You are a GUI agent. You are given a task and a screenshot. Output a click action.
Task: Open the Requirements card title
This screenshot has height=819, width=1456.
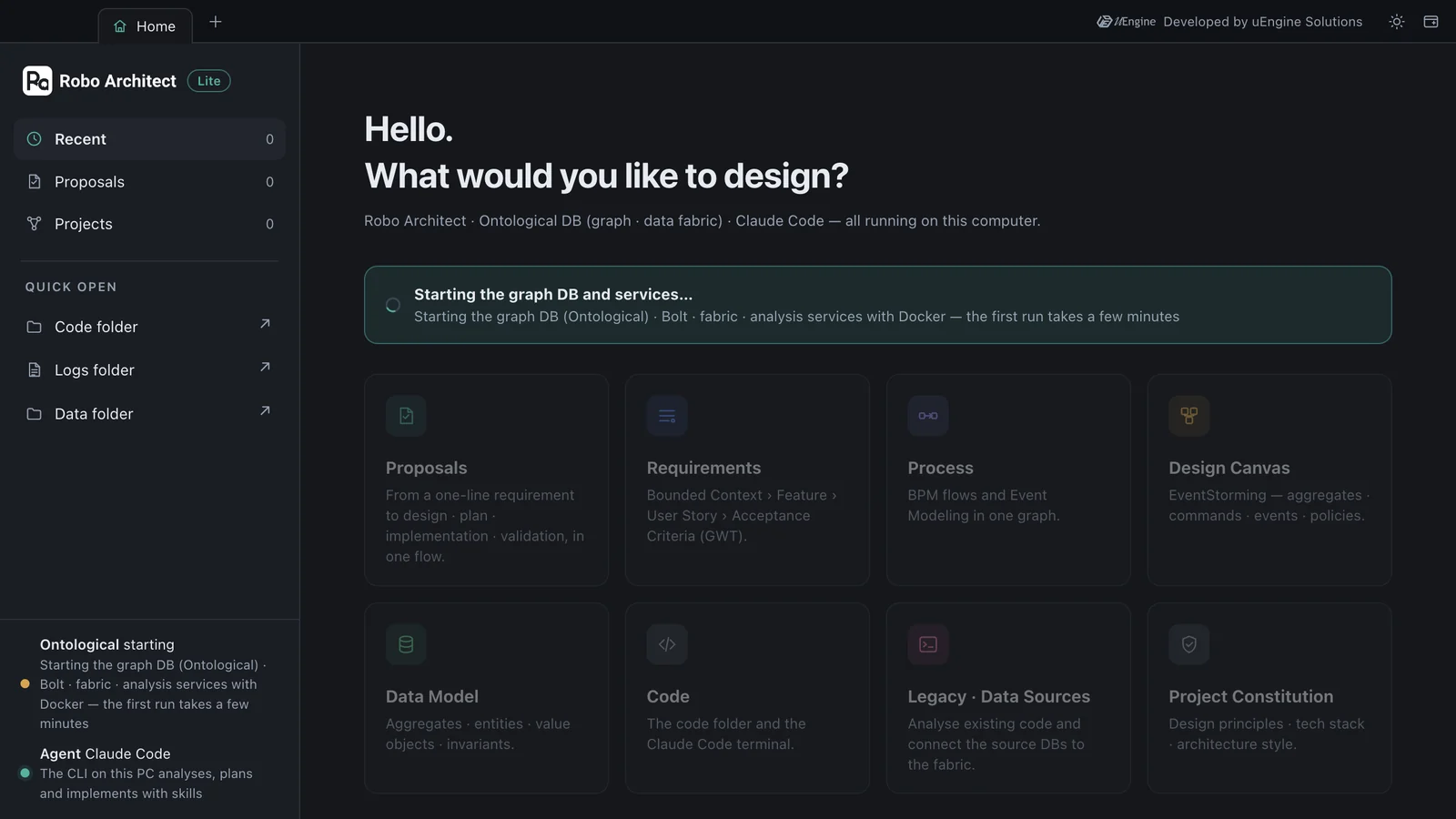click(x=703, y=468)
